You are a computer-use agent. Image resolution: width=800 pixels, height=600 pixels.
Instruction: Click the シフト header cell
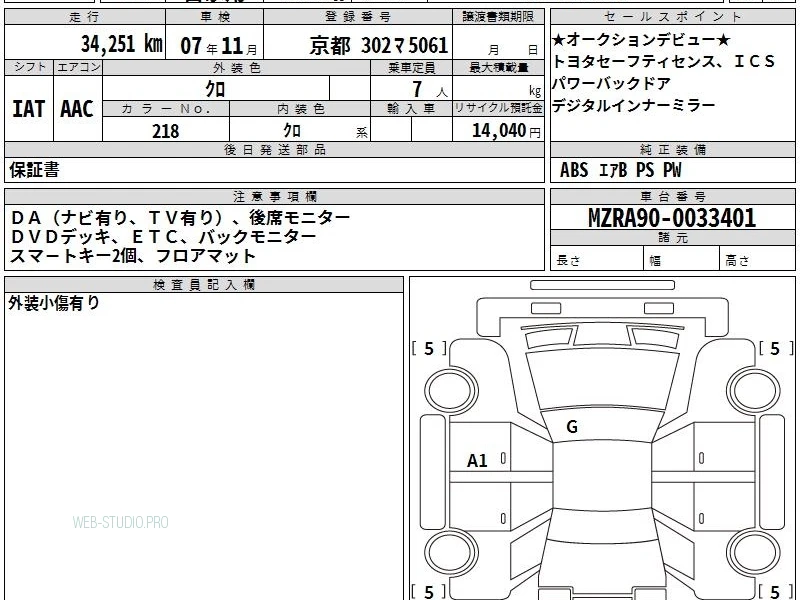pyautogui.click(x=29, y=67)
